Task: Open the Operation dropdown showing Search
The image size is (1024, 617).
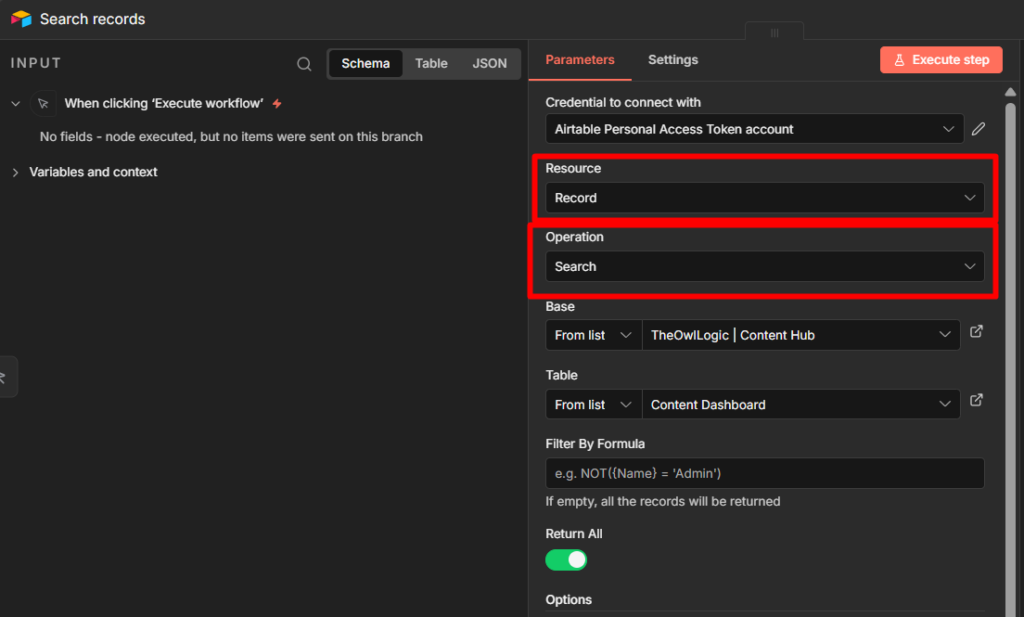Action: [764, 267]
